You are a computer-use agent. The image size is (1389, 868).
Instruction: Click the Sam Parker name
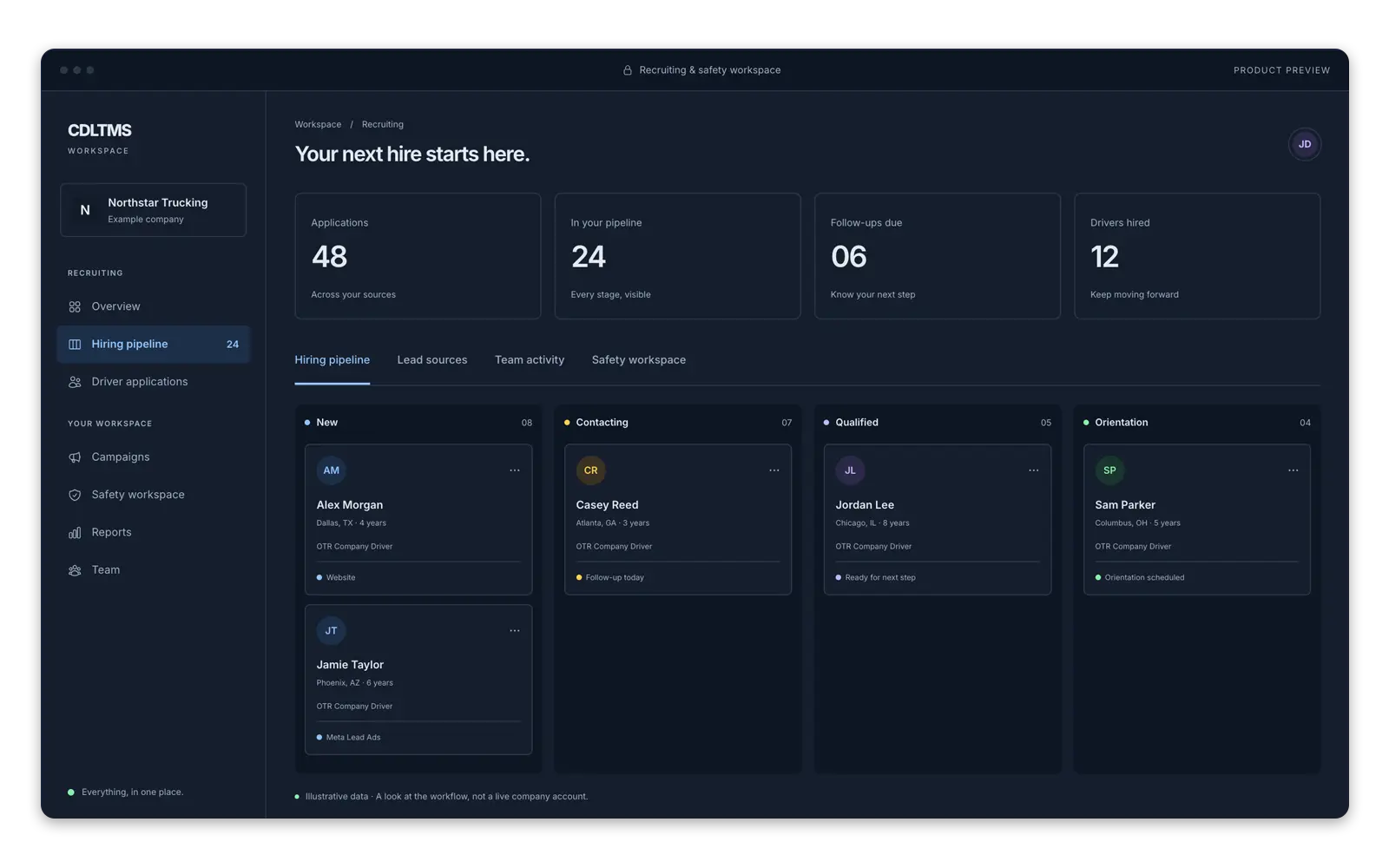[x=1125, y=505]
